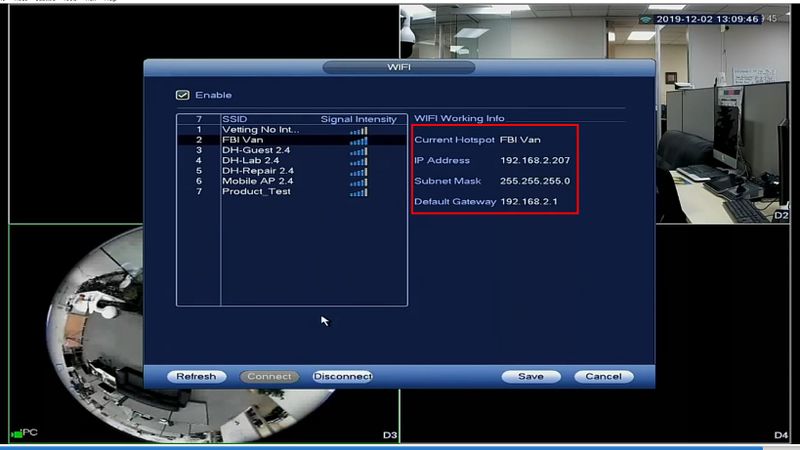Disconnect from the current hotspot
The width and height of the screenshot is (800, 450).
(x=342, y=377)
